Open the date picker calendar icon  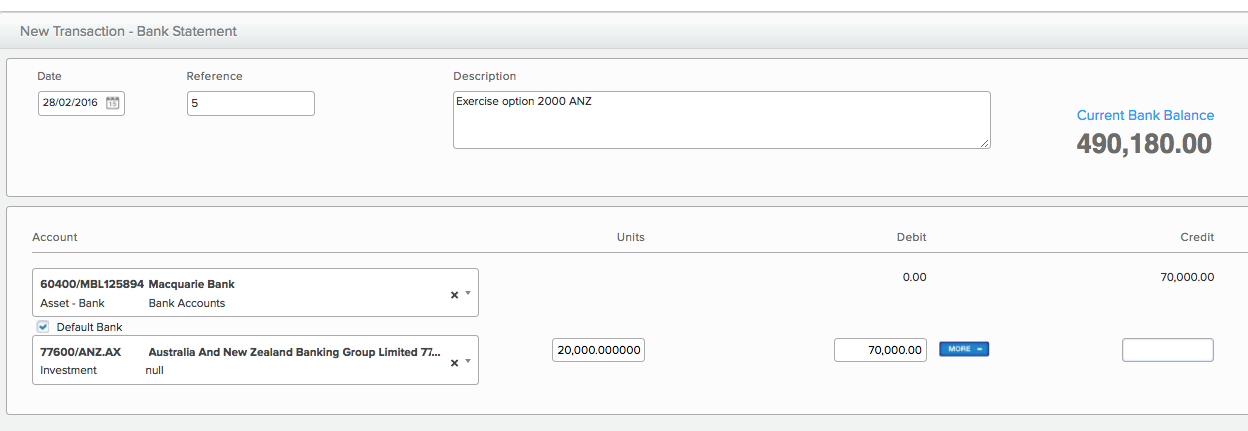click(113, 103)
